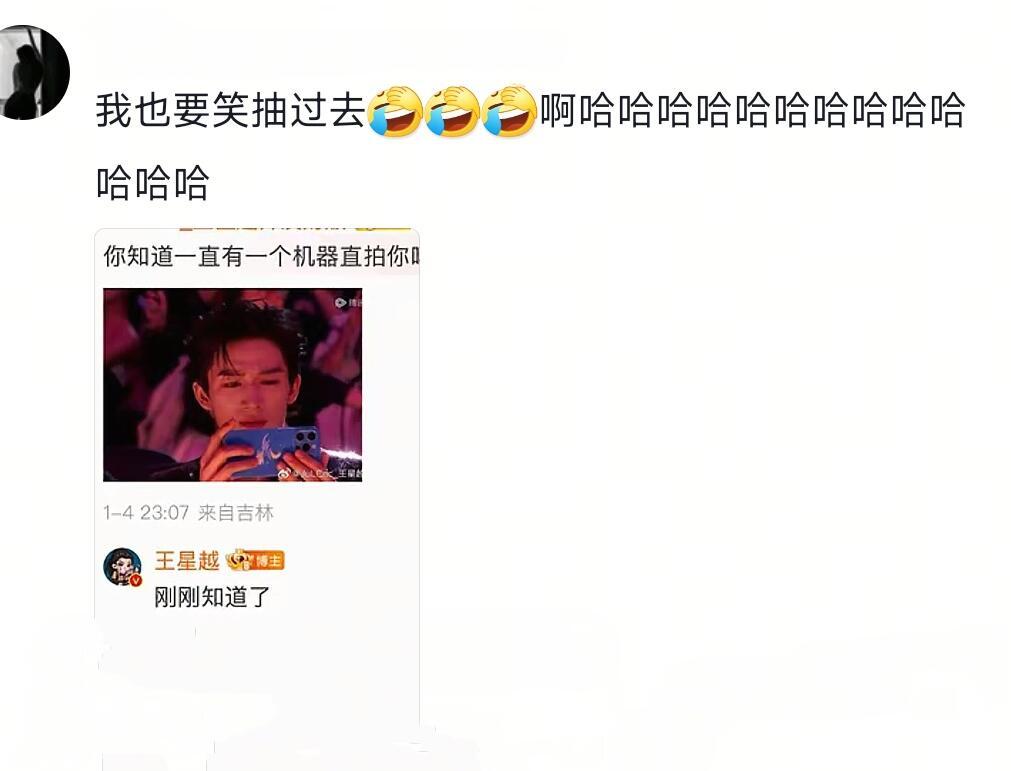
Task: Click the red verified V badge
Action: [135, 581]
